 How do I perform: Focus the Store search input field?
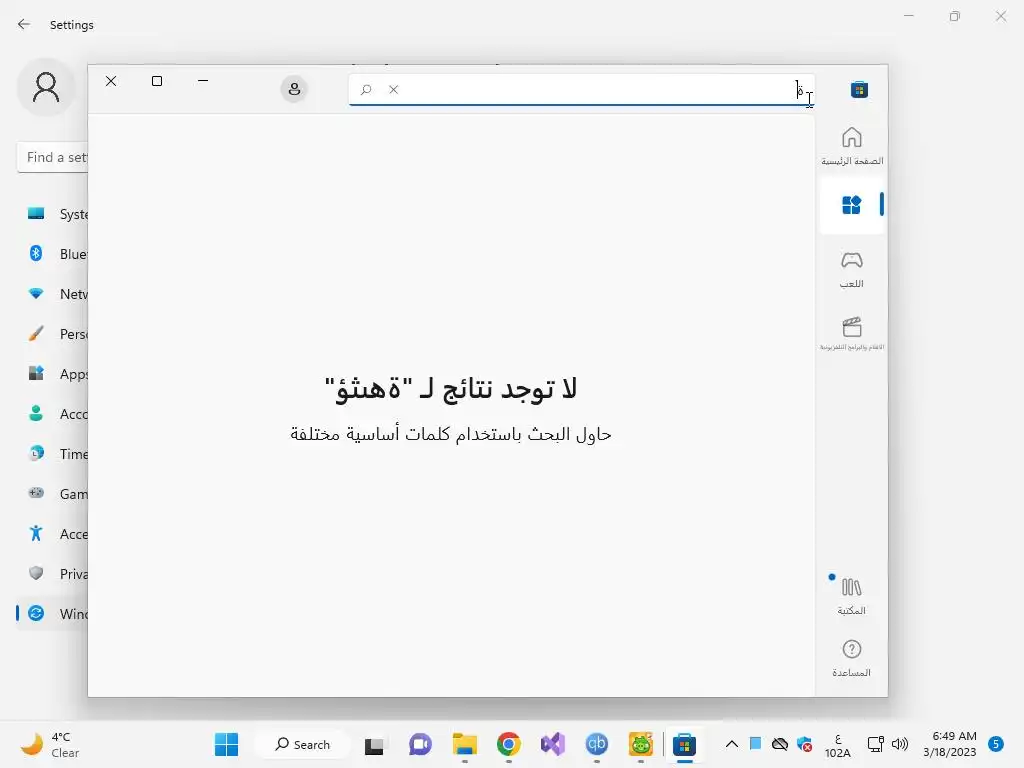click(x=581, y=89)
